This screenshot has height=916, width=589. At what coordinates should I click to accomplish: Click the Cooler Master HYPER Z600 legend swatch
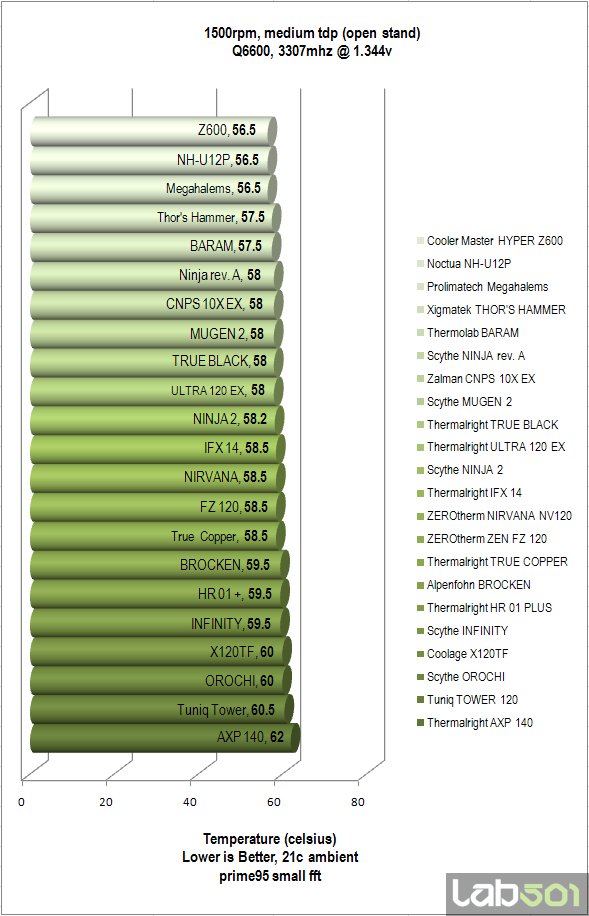(x=421, y=241)
